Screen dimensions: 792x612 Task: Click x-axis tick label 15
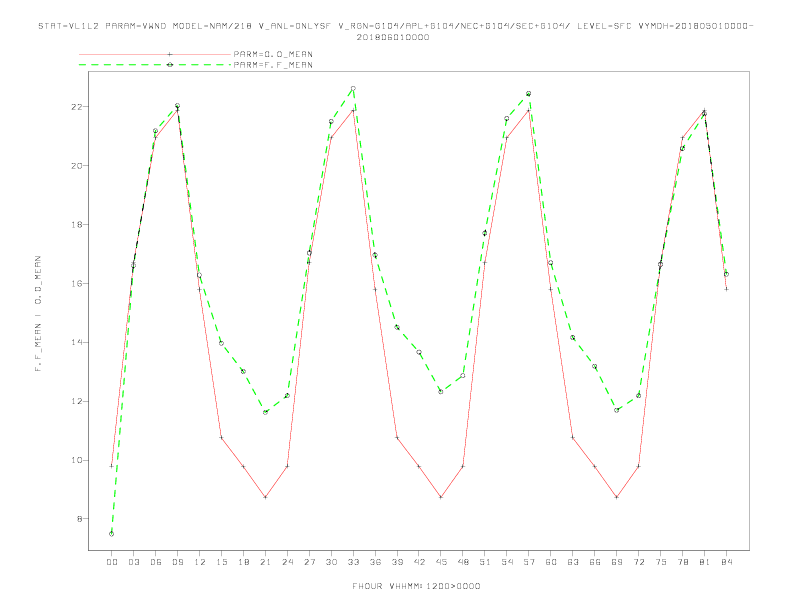pyautogui.click(x=221, y=562)
